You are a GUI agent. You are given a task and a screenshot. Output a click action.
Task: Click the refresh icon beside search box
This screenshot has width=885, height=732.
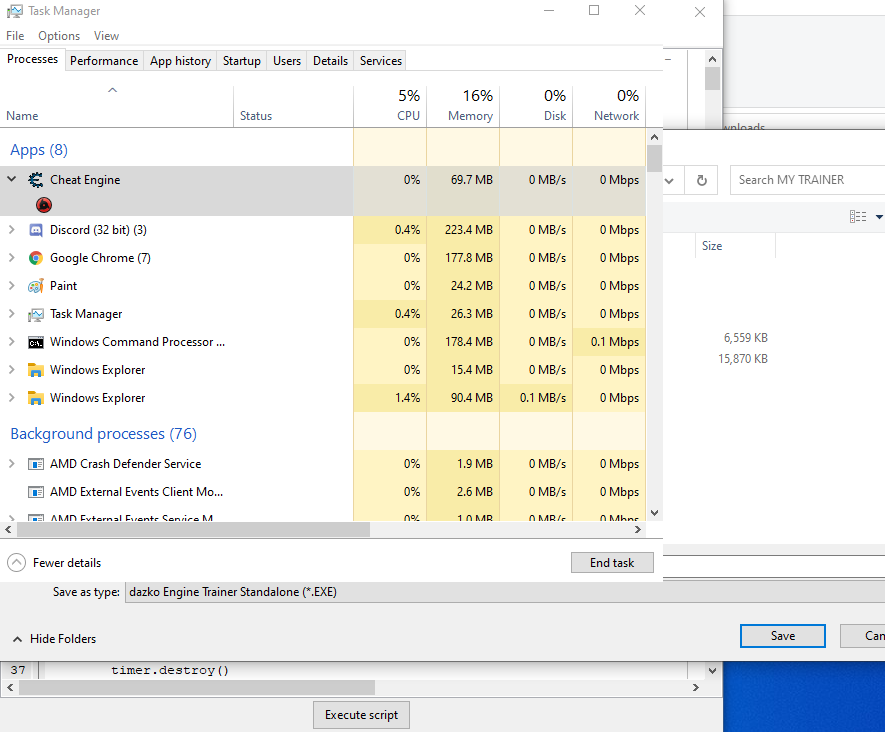pos(702,181)
